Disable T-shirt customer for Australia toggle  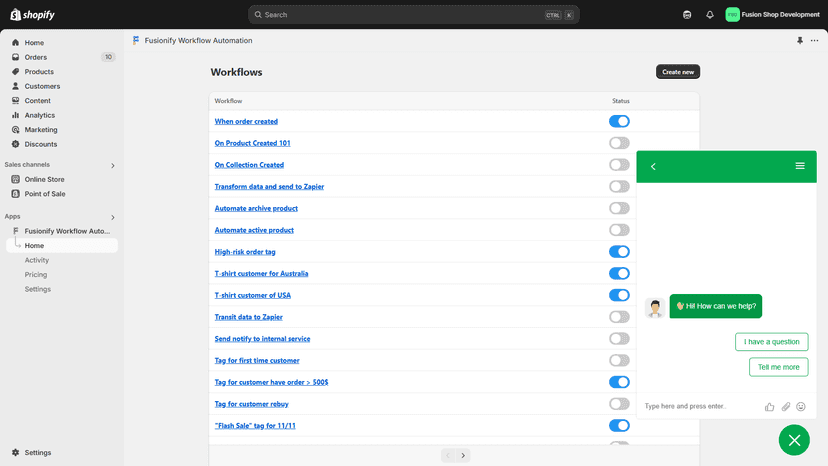tap(619, 273)
